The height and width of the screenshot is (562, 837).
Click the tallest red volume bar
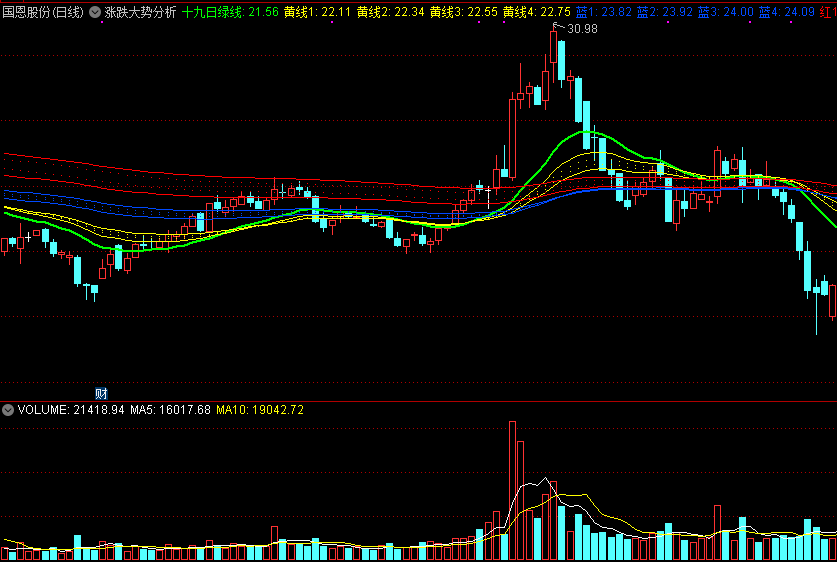coord(512,490)
